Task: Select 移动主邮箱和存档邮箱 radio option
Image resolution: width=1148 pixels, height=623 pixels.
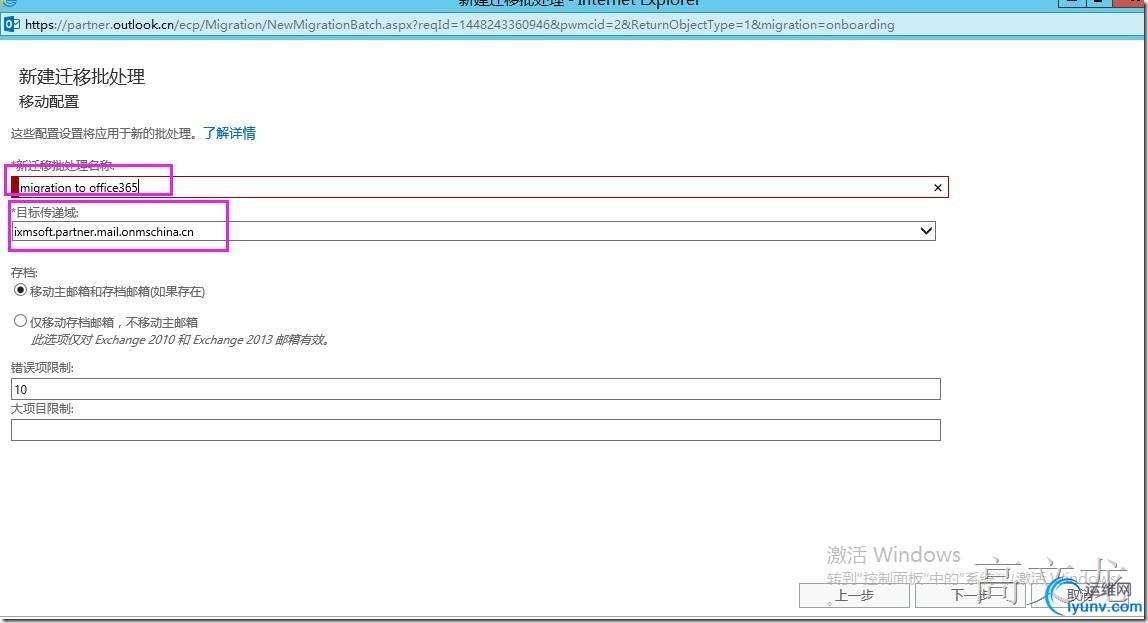Action: [20, 291]
